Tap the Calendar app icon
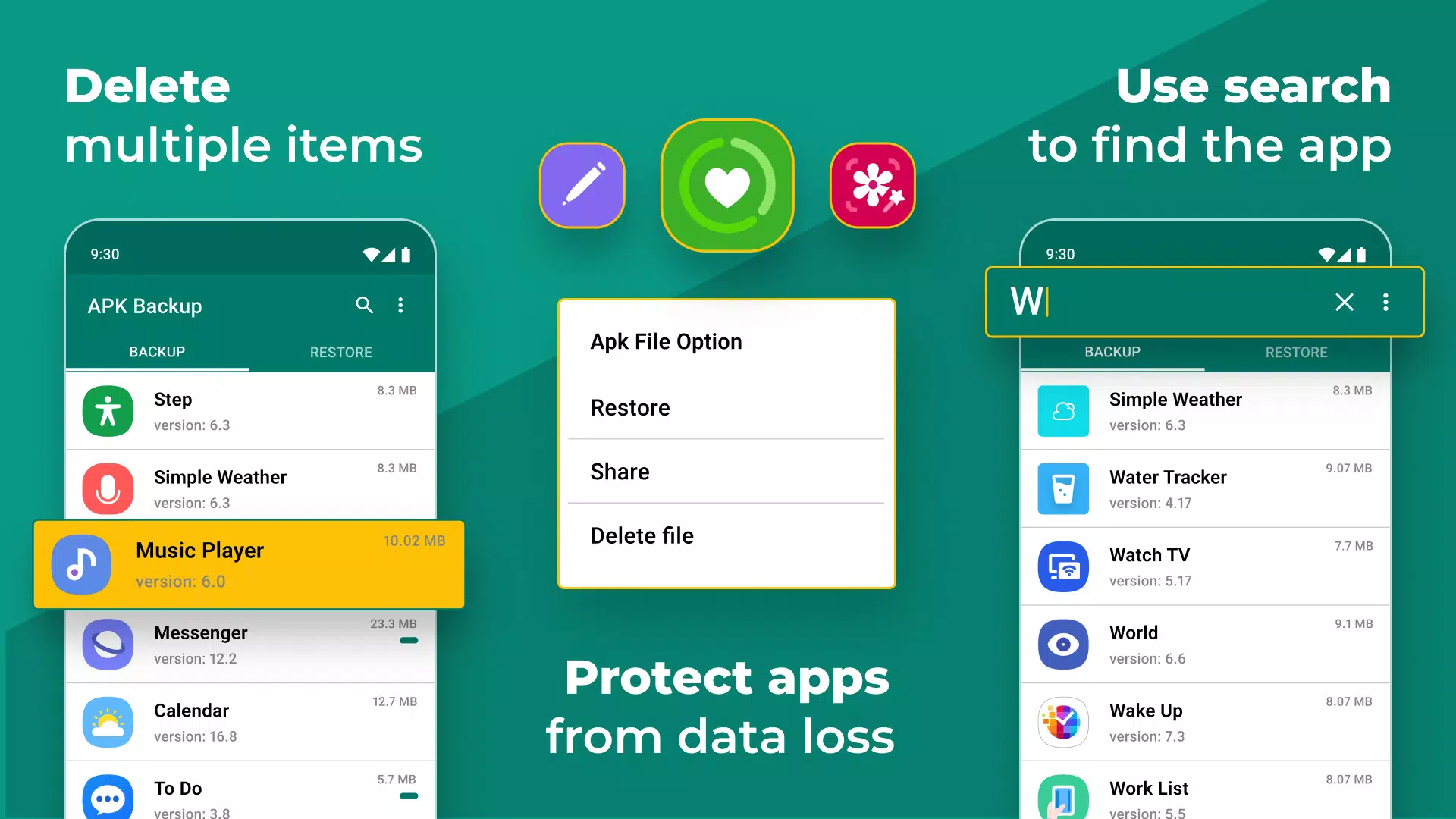 [x=107, y=721]
